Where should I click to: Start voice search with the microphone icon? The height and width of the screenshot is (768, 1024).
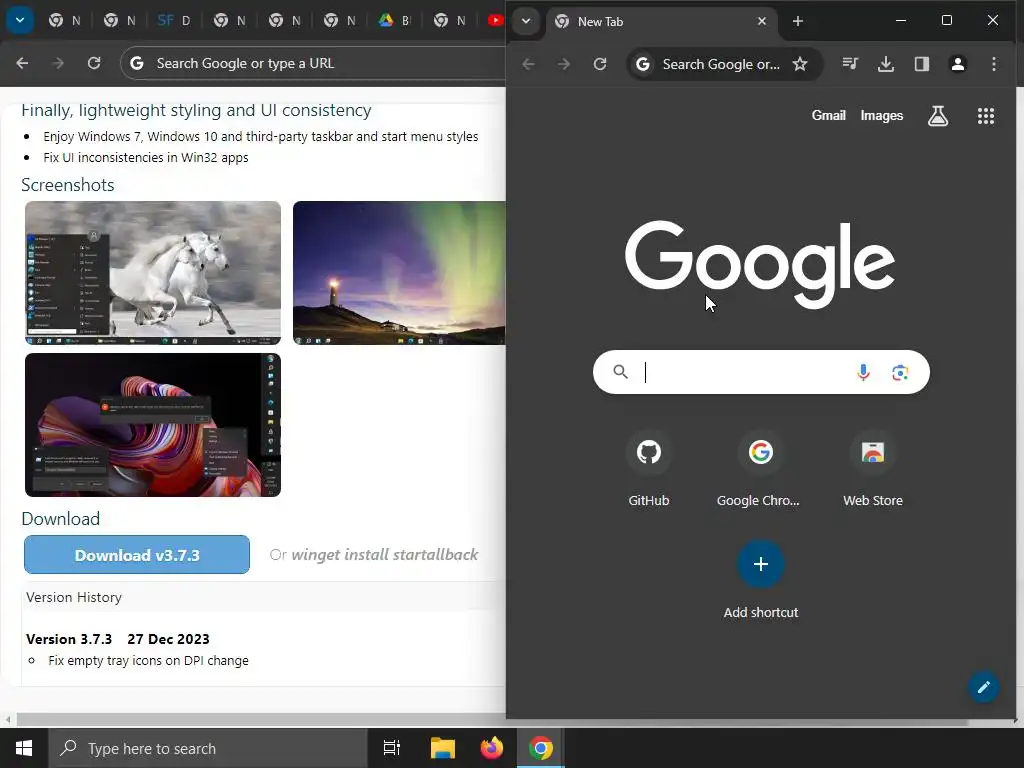point(863,372)
